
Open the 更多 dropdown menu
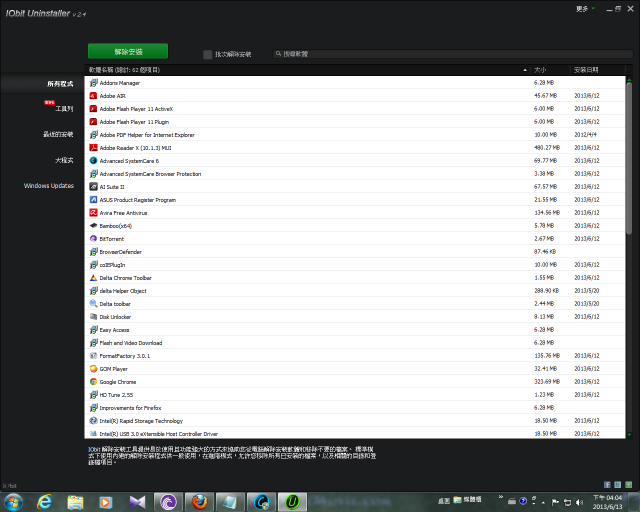pos(585,9)
